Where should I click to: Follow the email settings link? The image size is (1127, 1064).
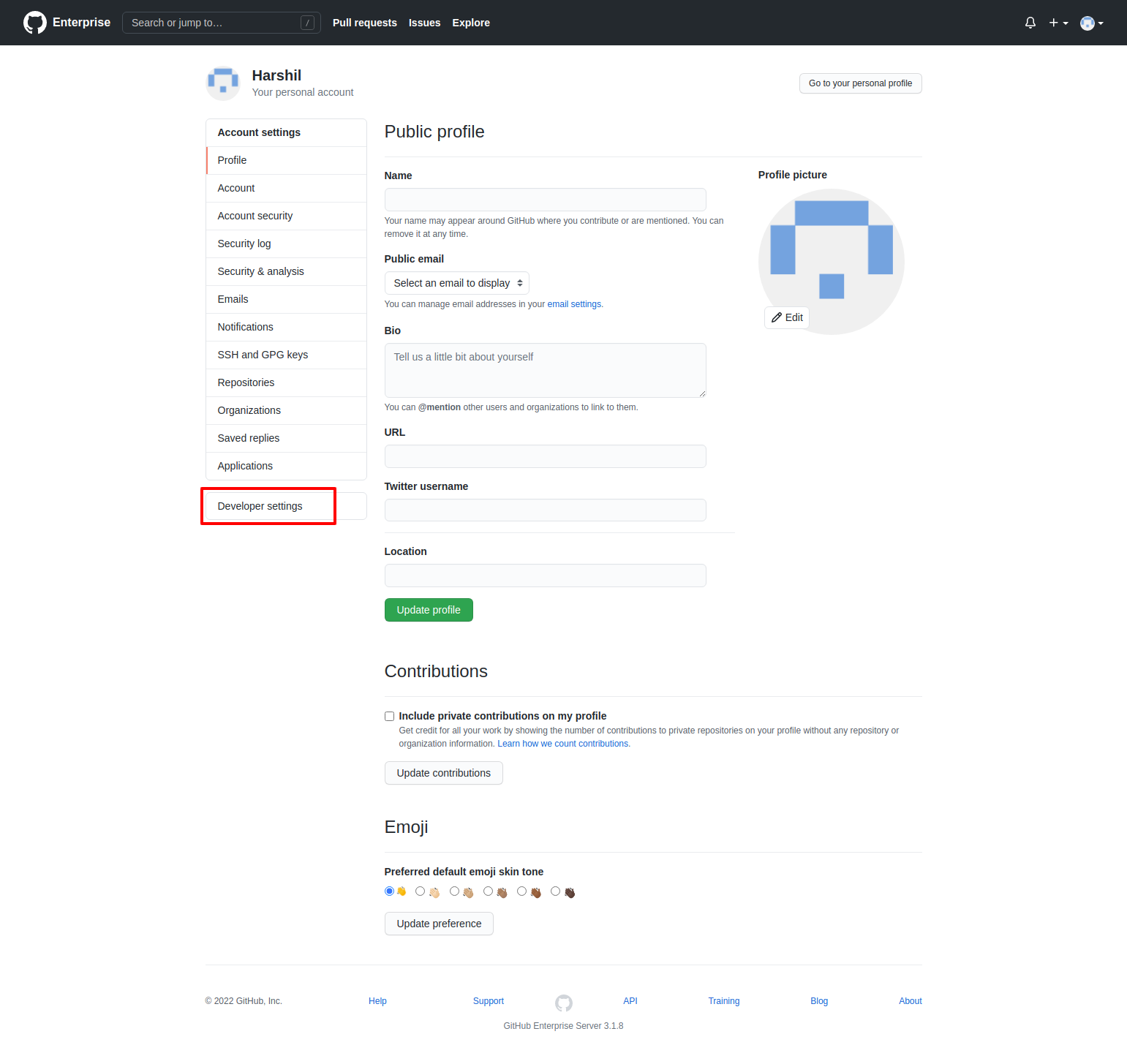[x=574, y=304]
